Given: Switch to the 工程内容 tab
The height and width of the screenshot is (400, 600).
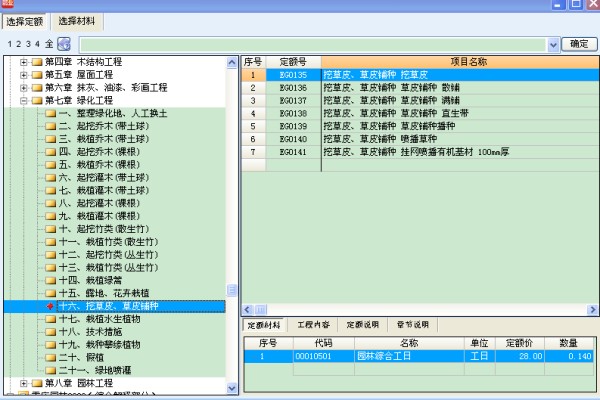Looking at the screenshot, I should click(313, 325).
